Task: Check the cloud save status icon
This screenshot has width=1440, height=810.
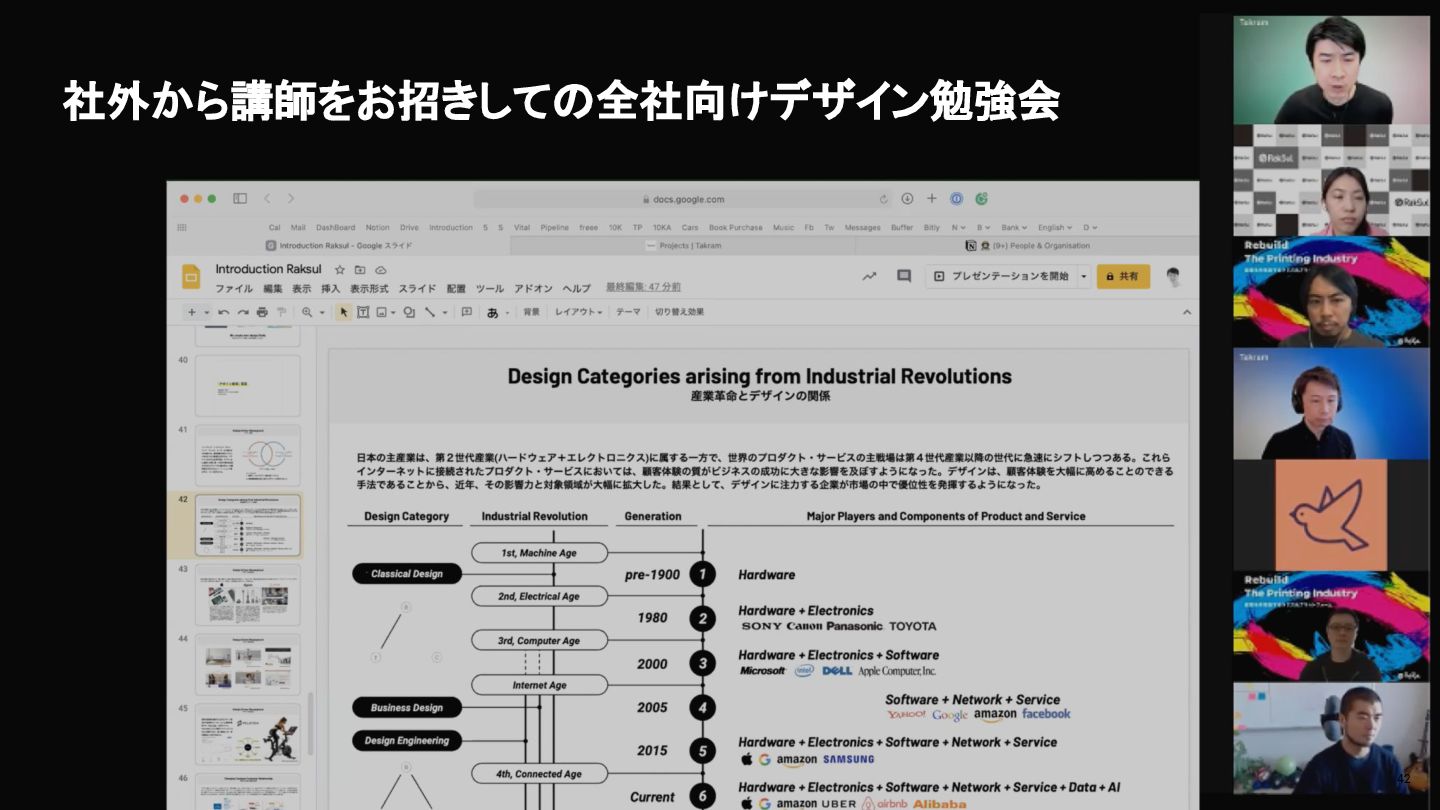Action: (381, 270)
